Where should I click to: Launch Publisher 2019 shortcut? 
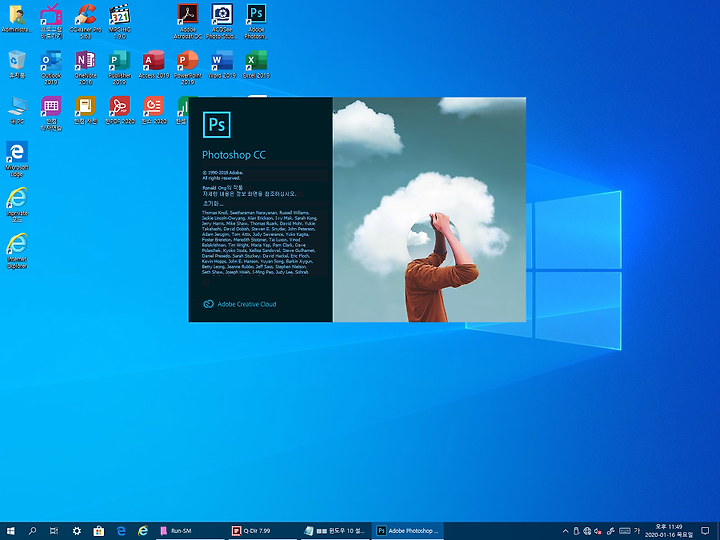(119, 68)
